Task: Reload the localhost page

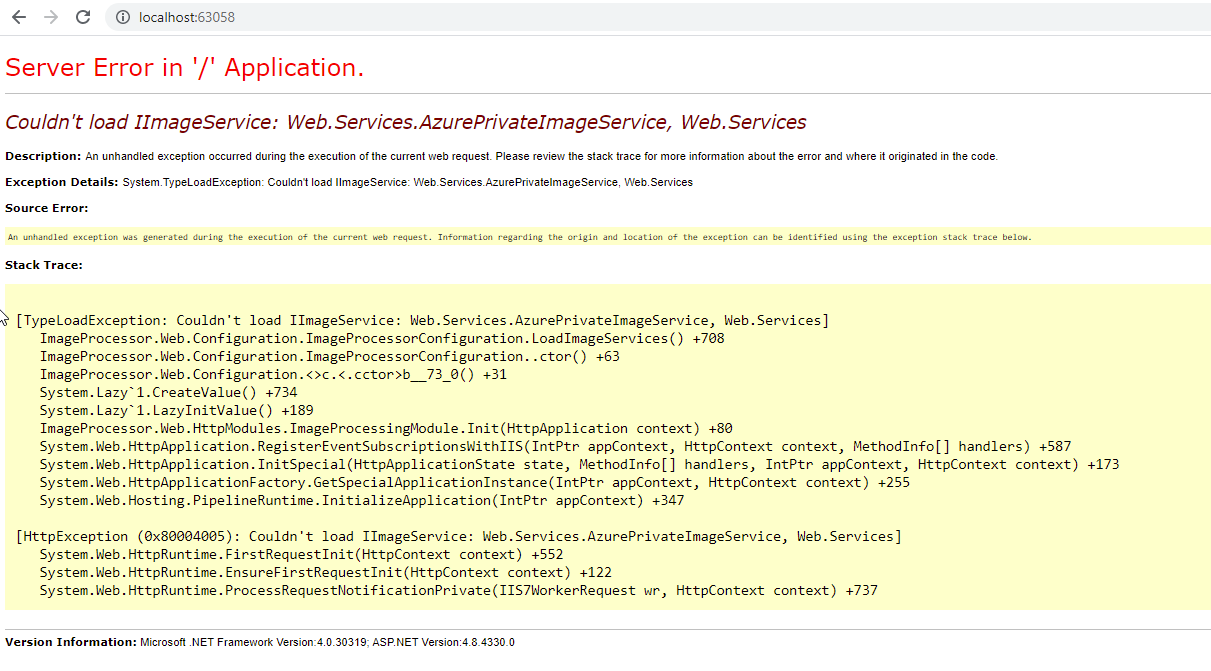Action: click(x=83, y=17)
